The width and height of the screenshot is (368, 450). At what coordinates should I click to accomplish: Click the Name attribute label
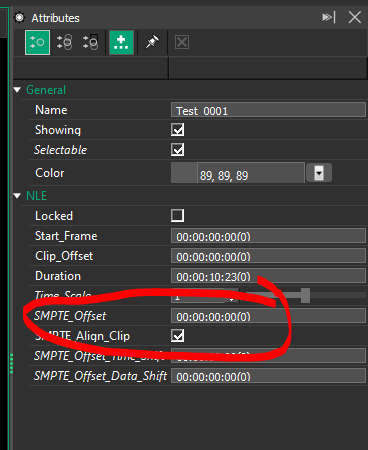pyautogui.click(x=51, y=110)
